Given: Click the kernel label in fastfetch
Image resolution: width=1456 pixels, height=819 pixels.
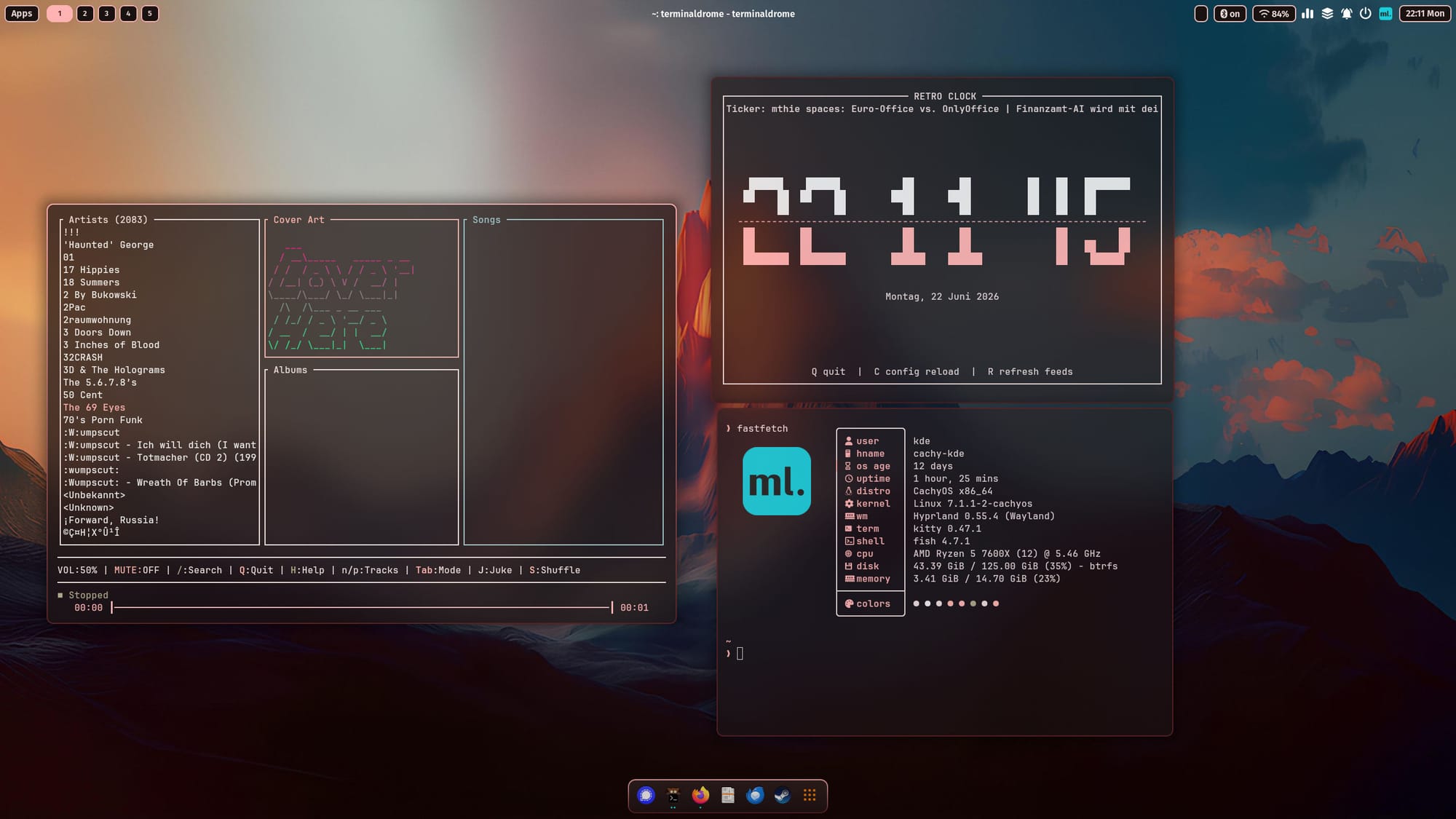Looking at the screenshot, I should (868, 504).
